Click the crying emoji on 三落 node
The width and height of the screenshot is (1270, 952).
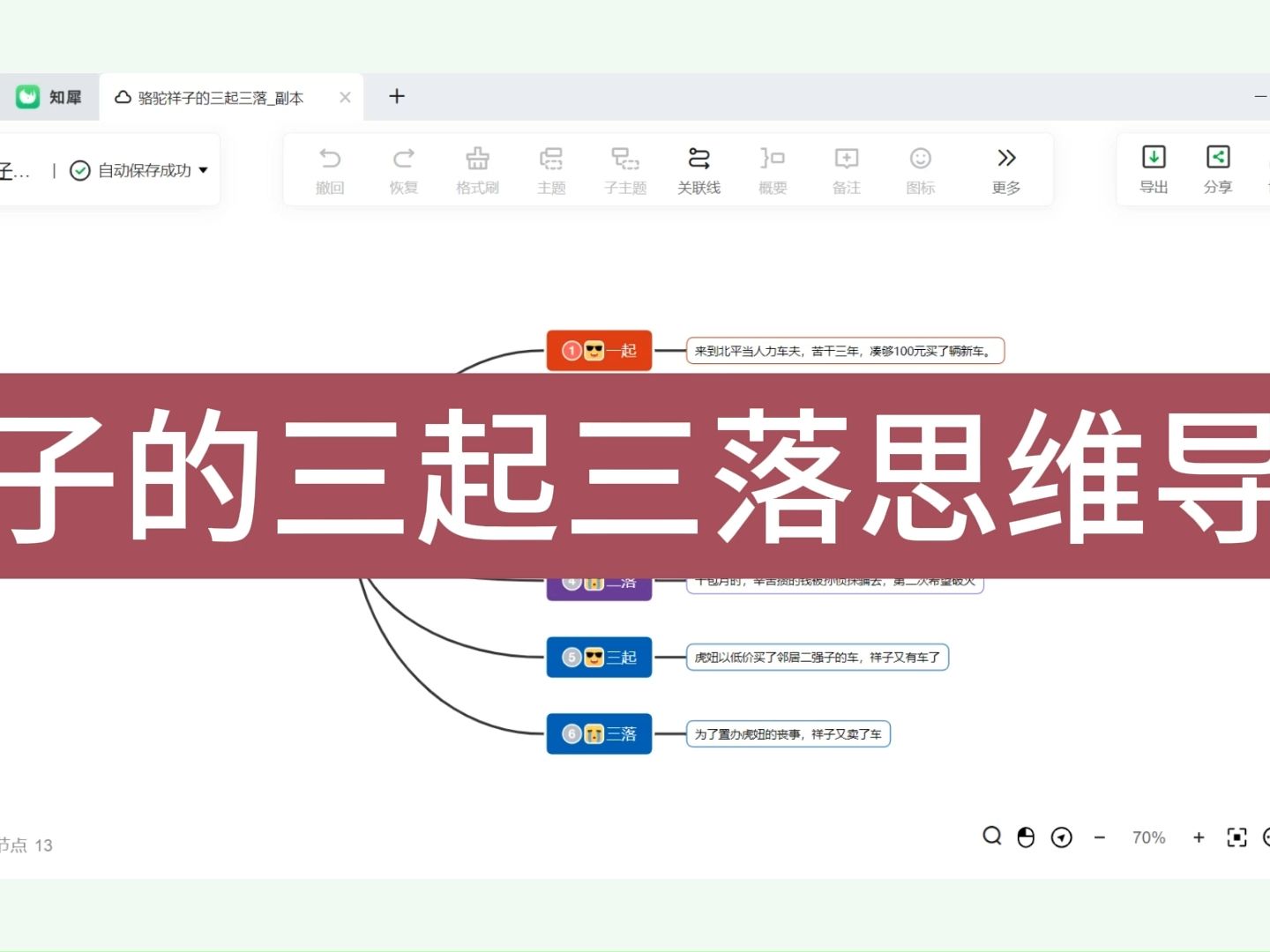pos(594,733)
